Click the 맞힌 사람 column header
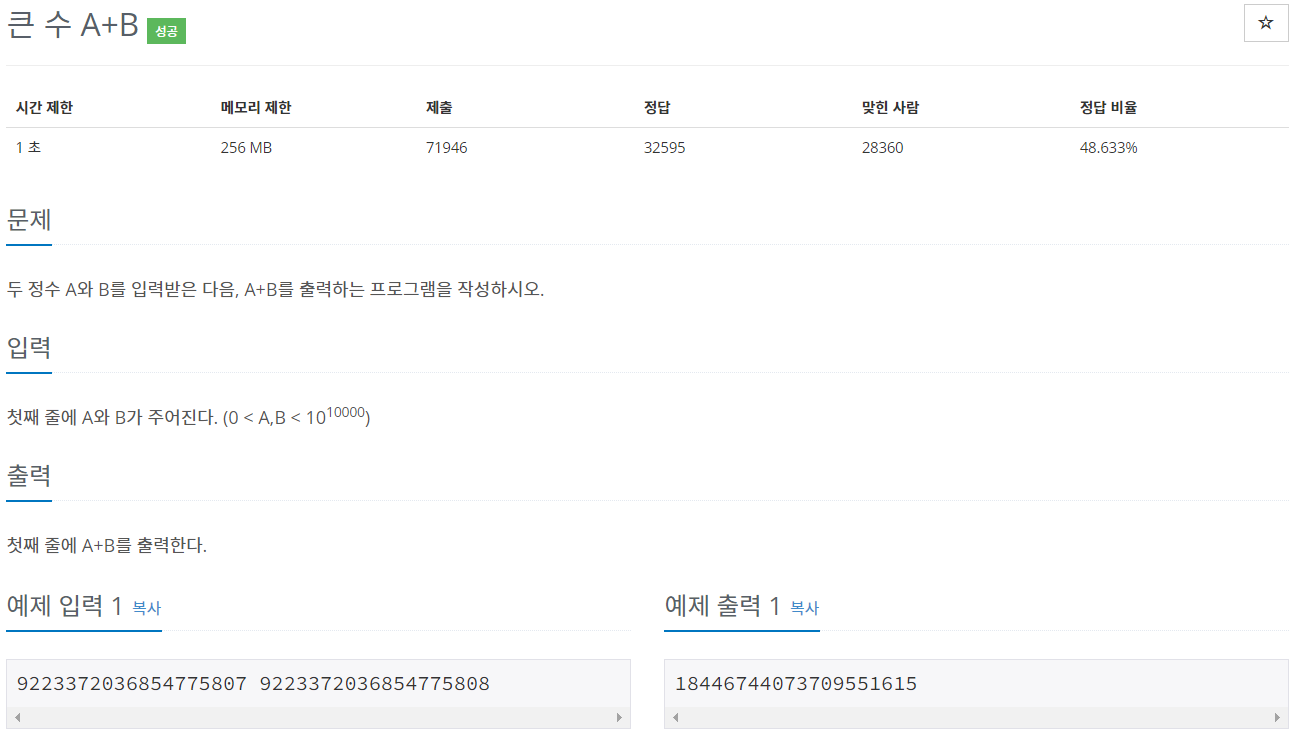 click(x=890, y=108)
